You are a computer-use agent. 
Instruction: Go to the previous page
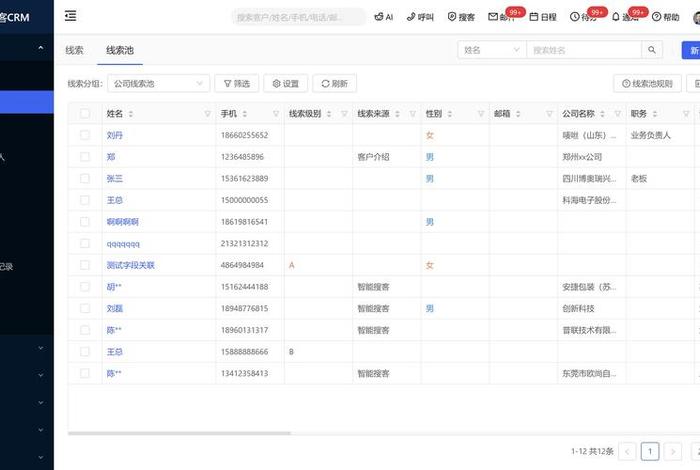point(627,451)
